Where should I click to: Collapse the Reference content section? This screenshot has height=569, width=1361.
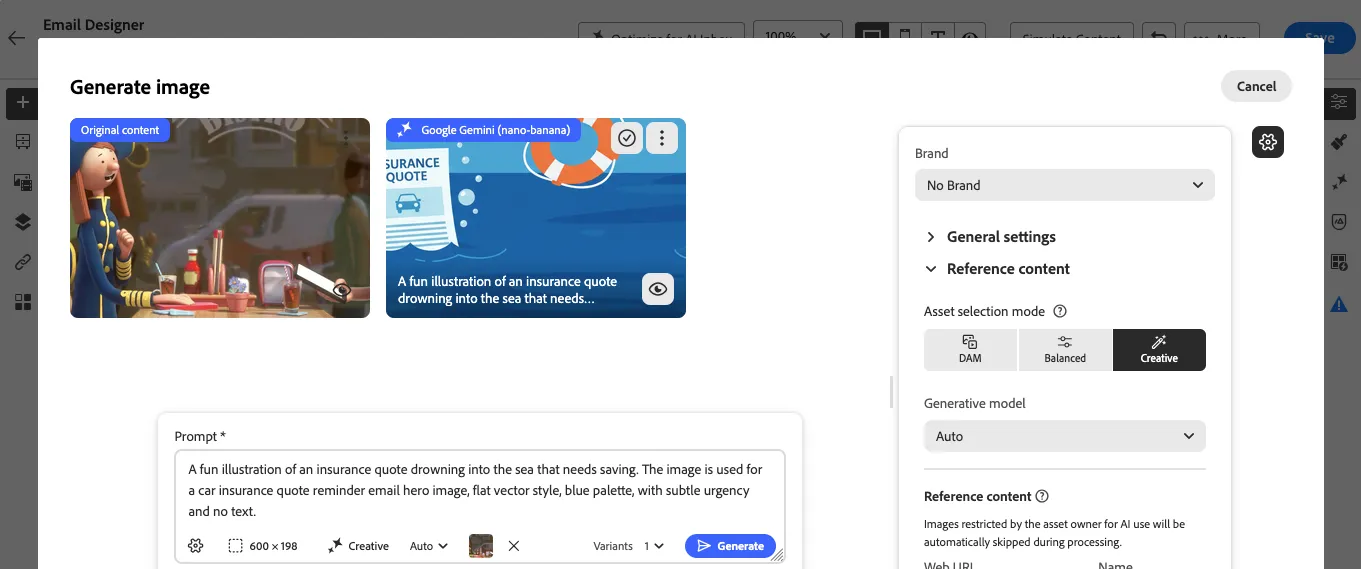pyautogui.click(x=997, y=269)
